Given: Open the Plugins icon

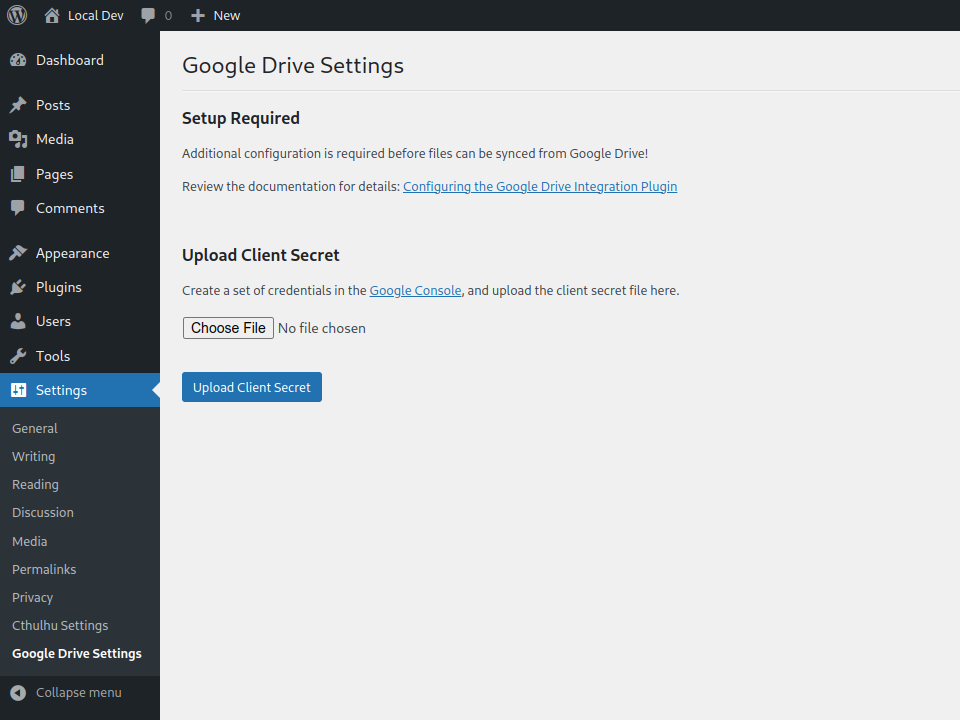Looking at the screenshot, I should [20, 287].
